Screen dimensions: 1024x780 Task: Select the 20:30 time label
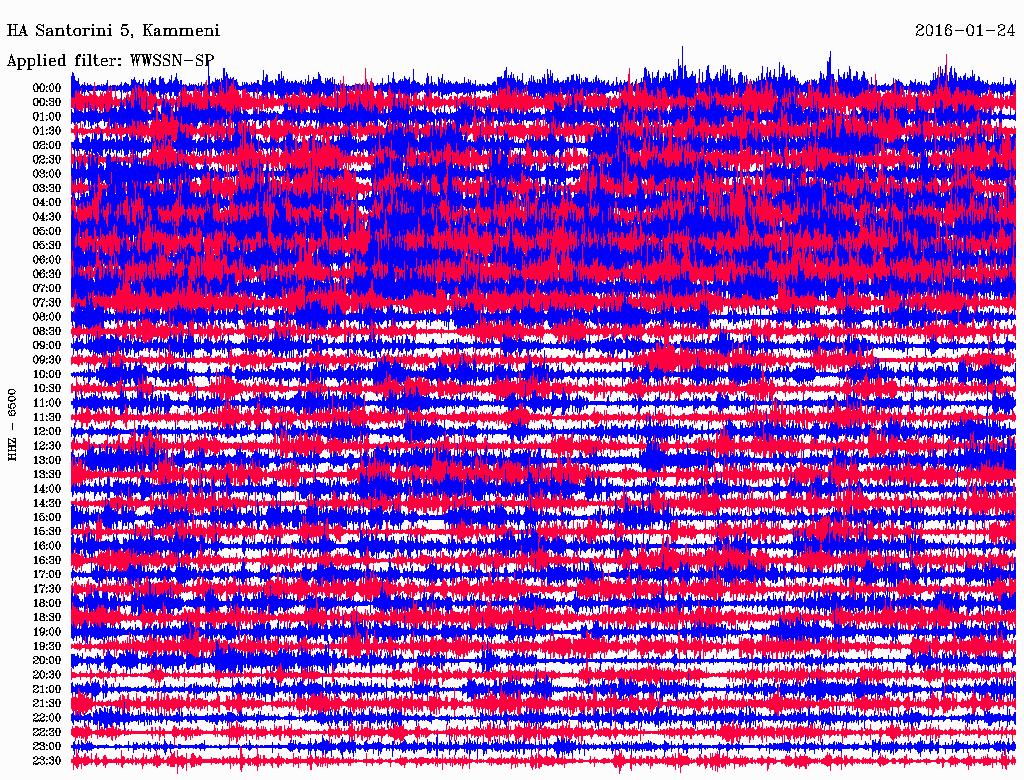click(x=46, y=675)
